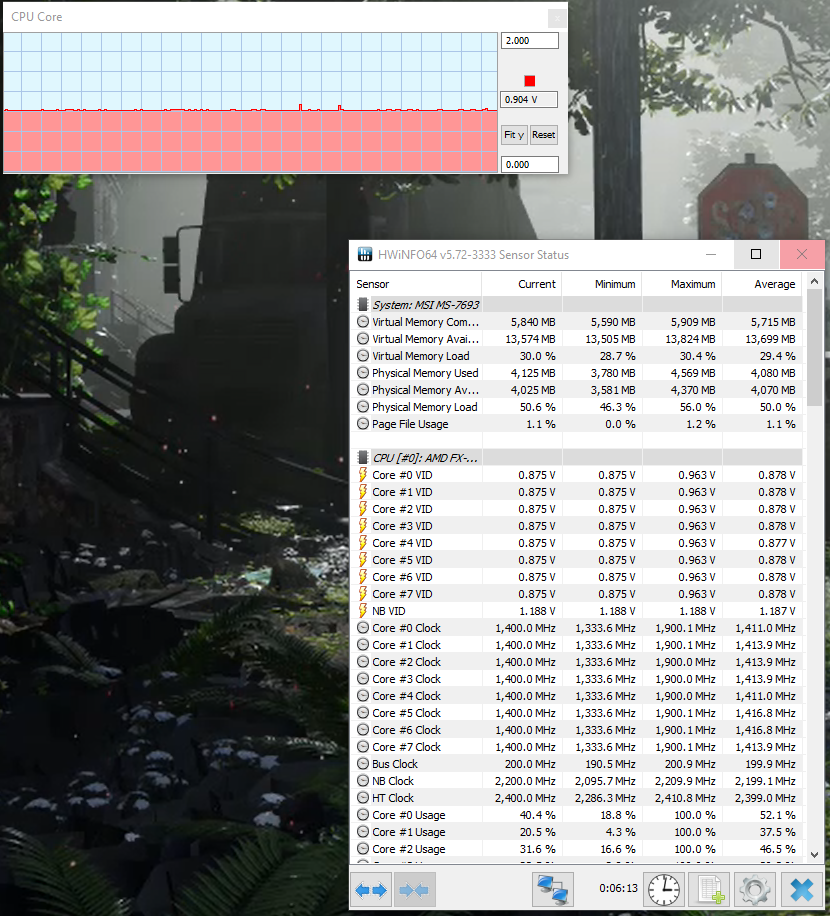Image resolution: width=830 pixels, height=916 pixels.
Task: Close sensors with the blue X icon
Action: click(801, 890)
